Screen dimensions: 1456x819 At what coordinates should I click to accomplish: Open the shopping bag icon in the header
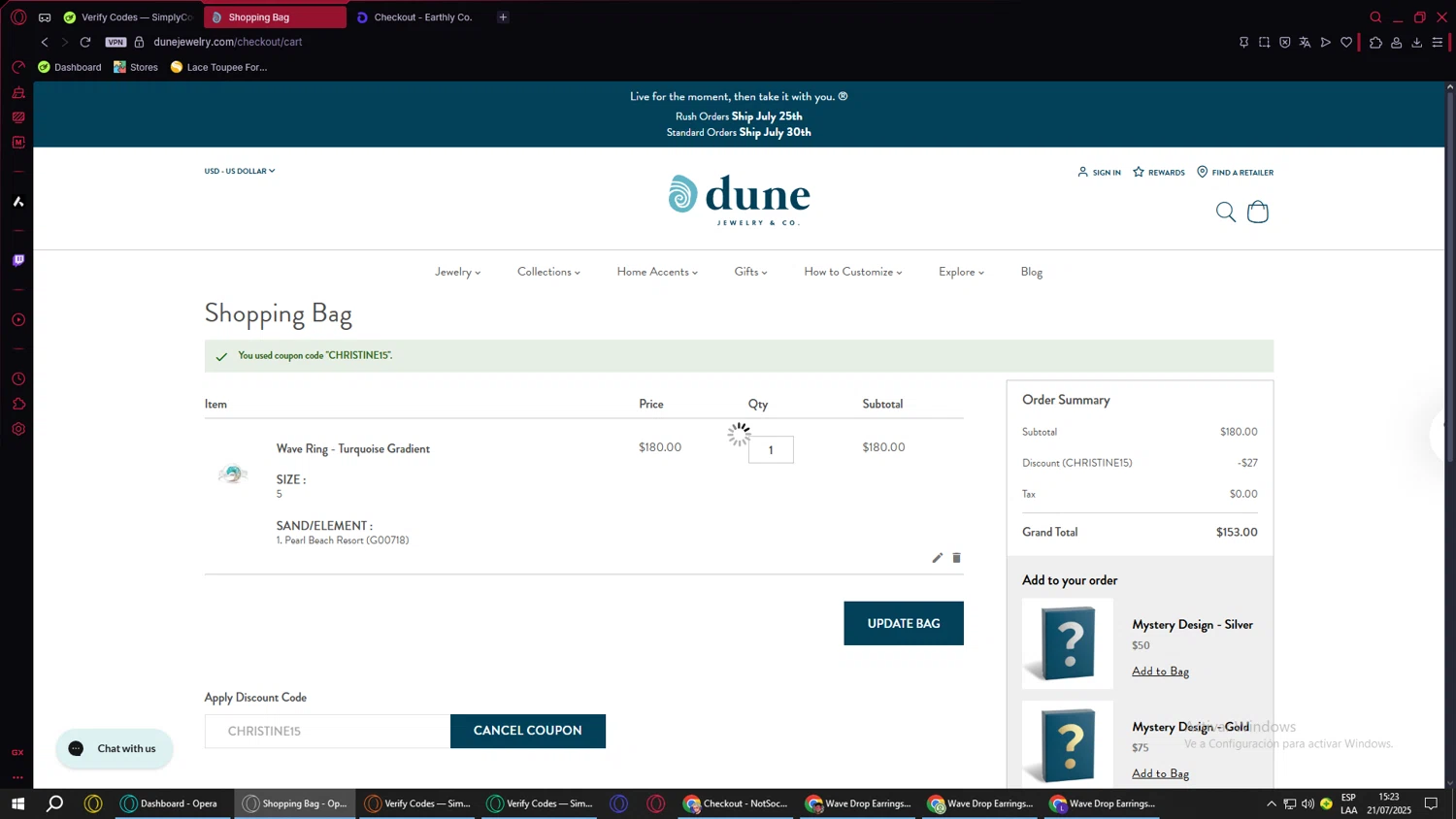pyautogui.click(x=1258, y=212)
